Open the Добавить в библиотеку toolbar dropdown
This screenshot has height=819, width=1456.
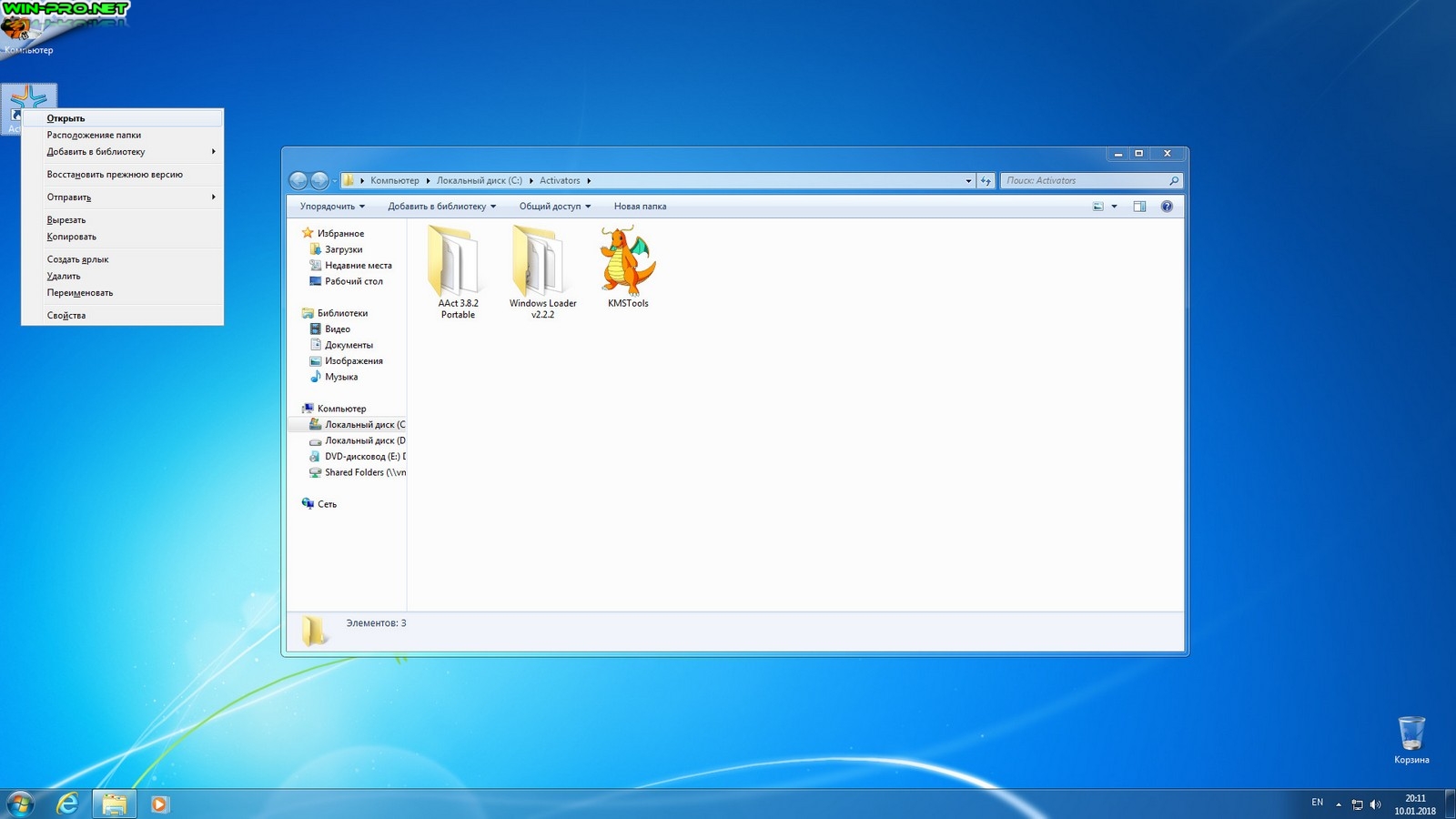click(442, 207)
